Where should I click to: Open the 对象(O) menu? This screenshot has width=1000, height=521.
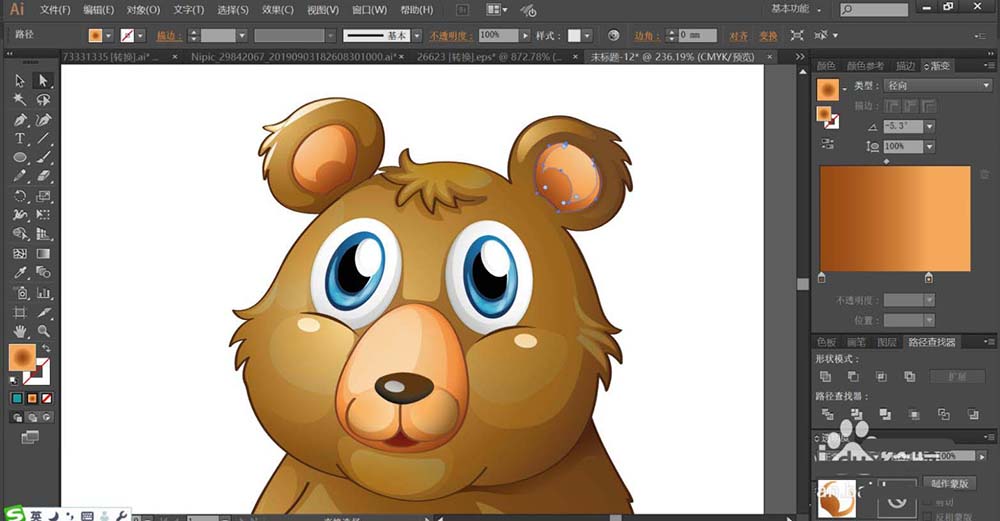pos(143,10)
